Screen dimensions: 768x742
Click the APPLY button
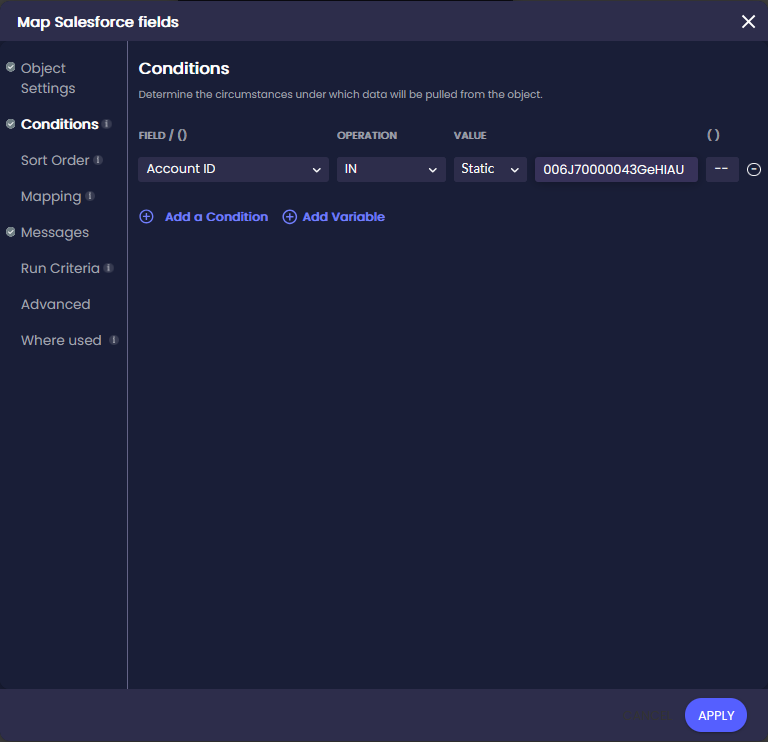pyautogui.click(x=715, y=715)
